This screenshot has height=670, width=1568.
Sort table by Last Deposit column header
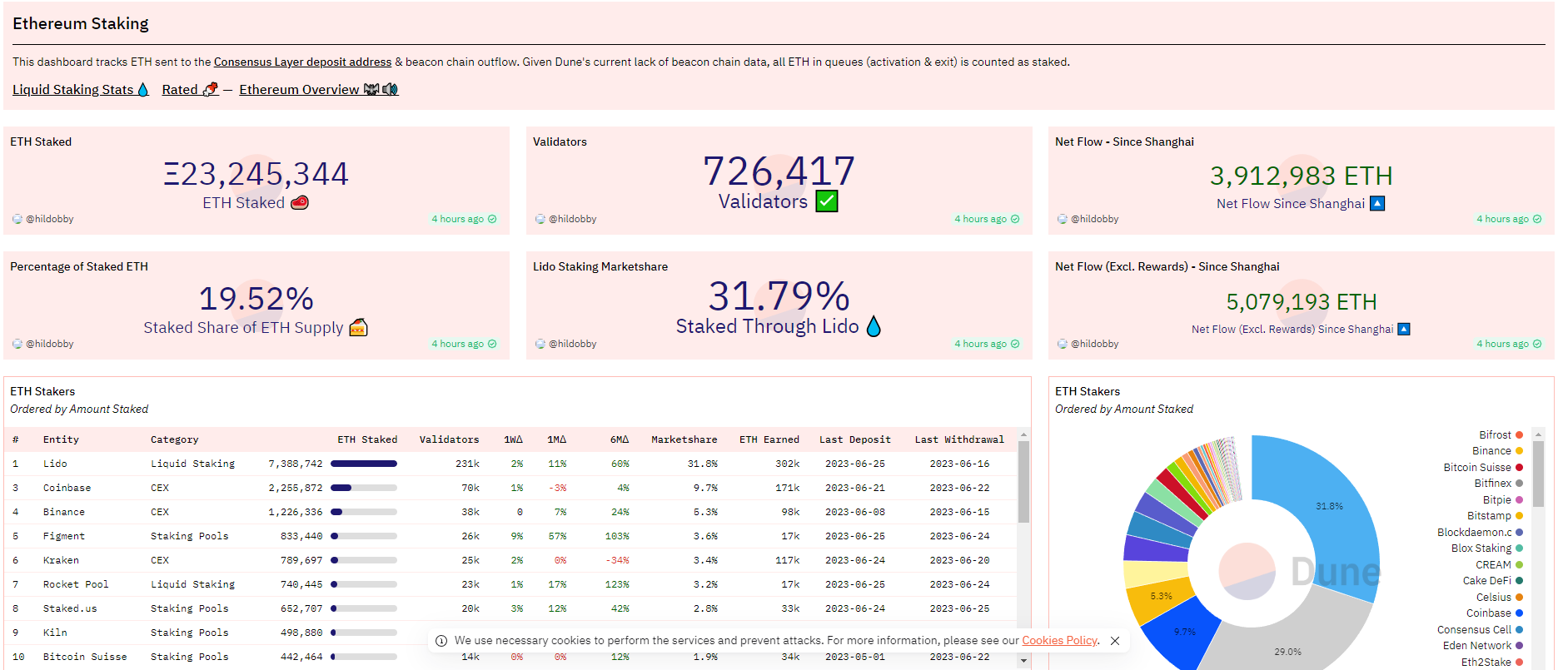point(854,439)
